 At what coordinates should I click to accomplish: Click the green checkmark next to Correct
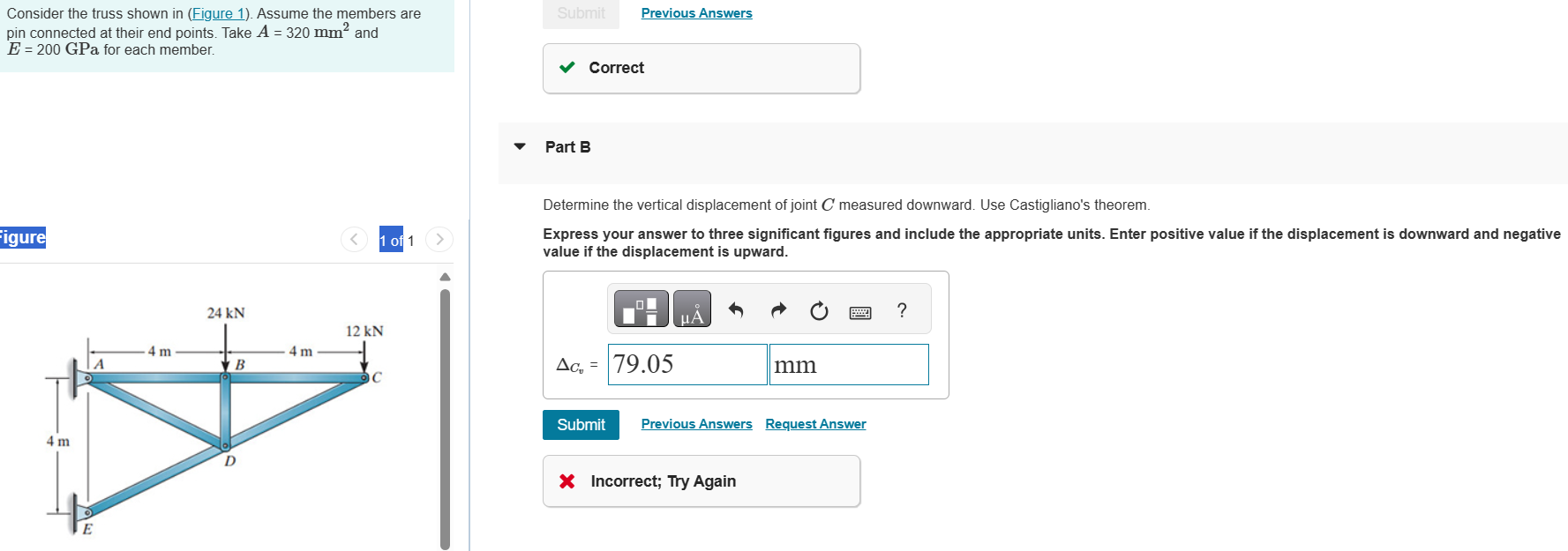(568, 67)
